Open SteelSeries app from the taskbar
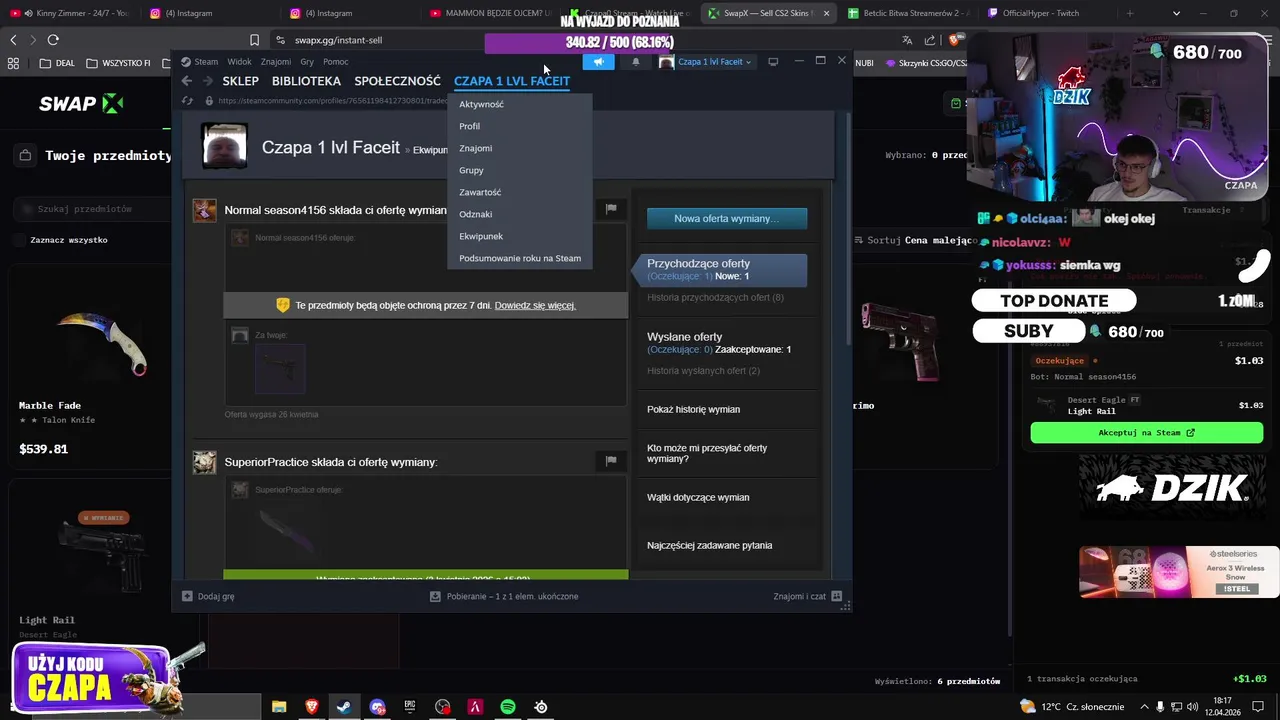 tap(541, 707)
